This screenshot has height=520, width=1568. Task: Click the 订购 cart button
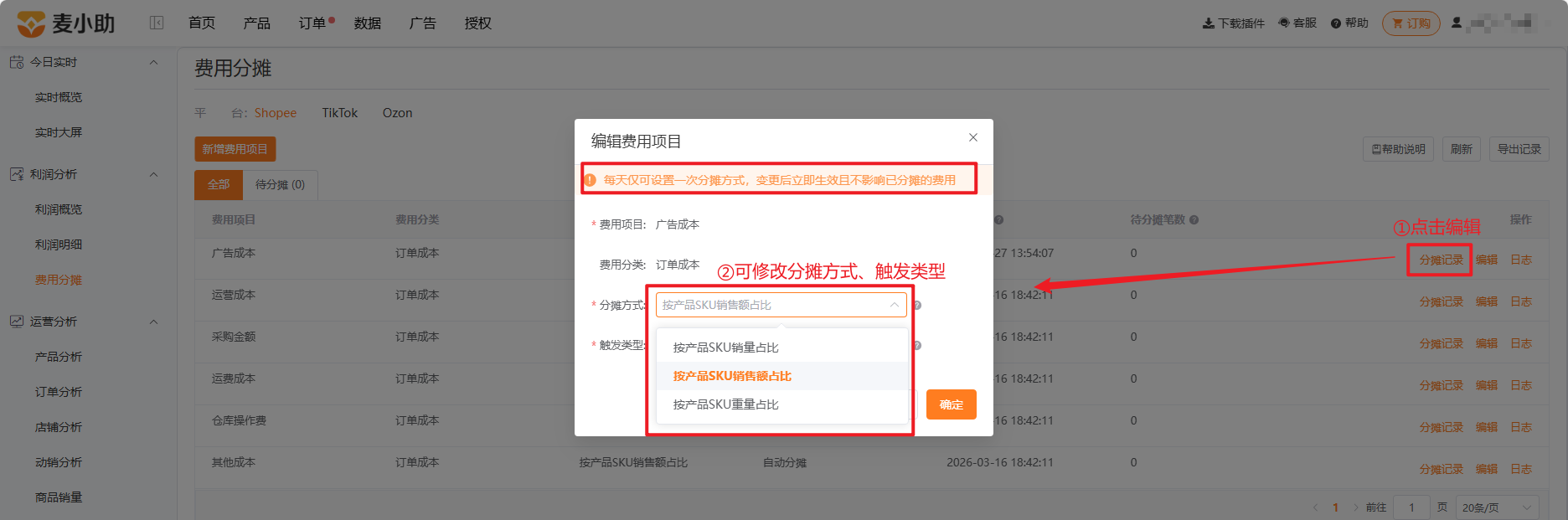tap(1411, 23)
